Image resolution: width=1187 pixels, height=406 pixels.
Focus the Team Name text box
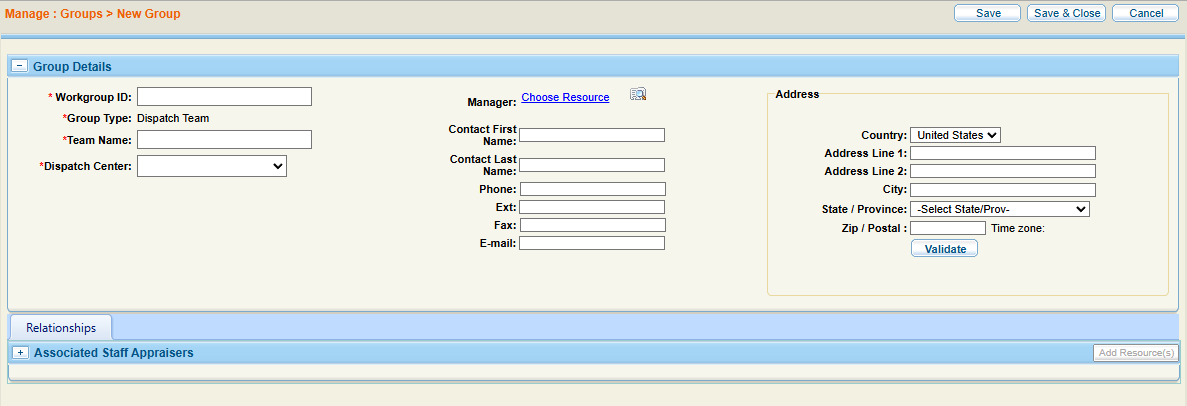(x=224, y=140)
